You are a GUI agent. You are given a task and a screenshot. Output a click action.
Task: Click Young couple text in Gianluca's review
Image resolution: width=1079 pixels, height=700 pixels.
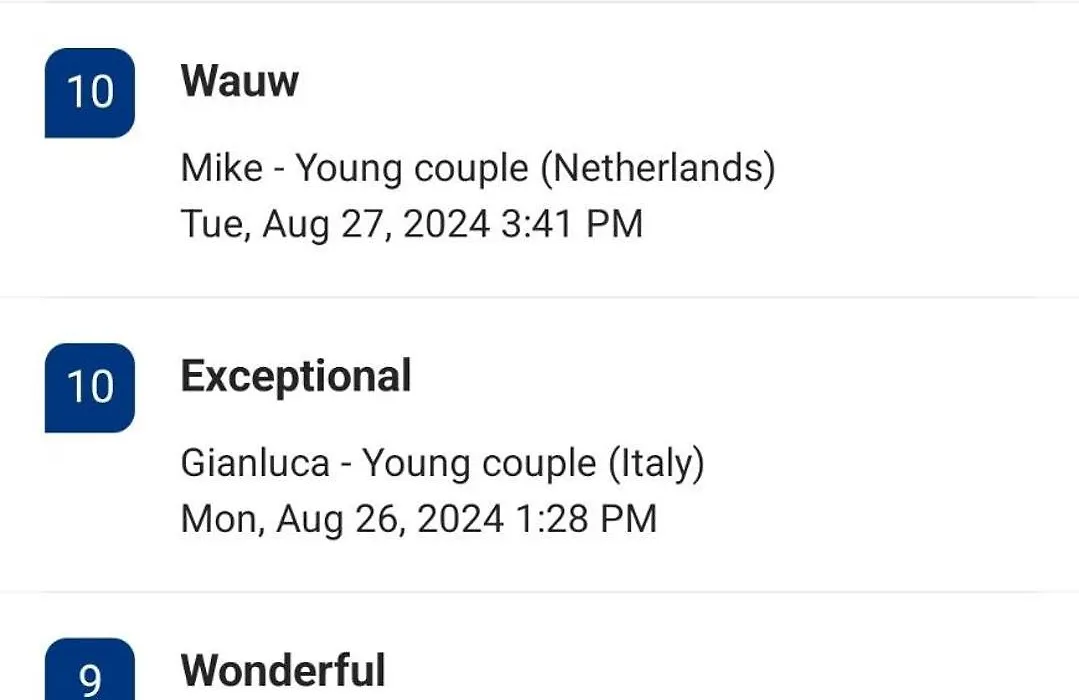[479, 463]
